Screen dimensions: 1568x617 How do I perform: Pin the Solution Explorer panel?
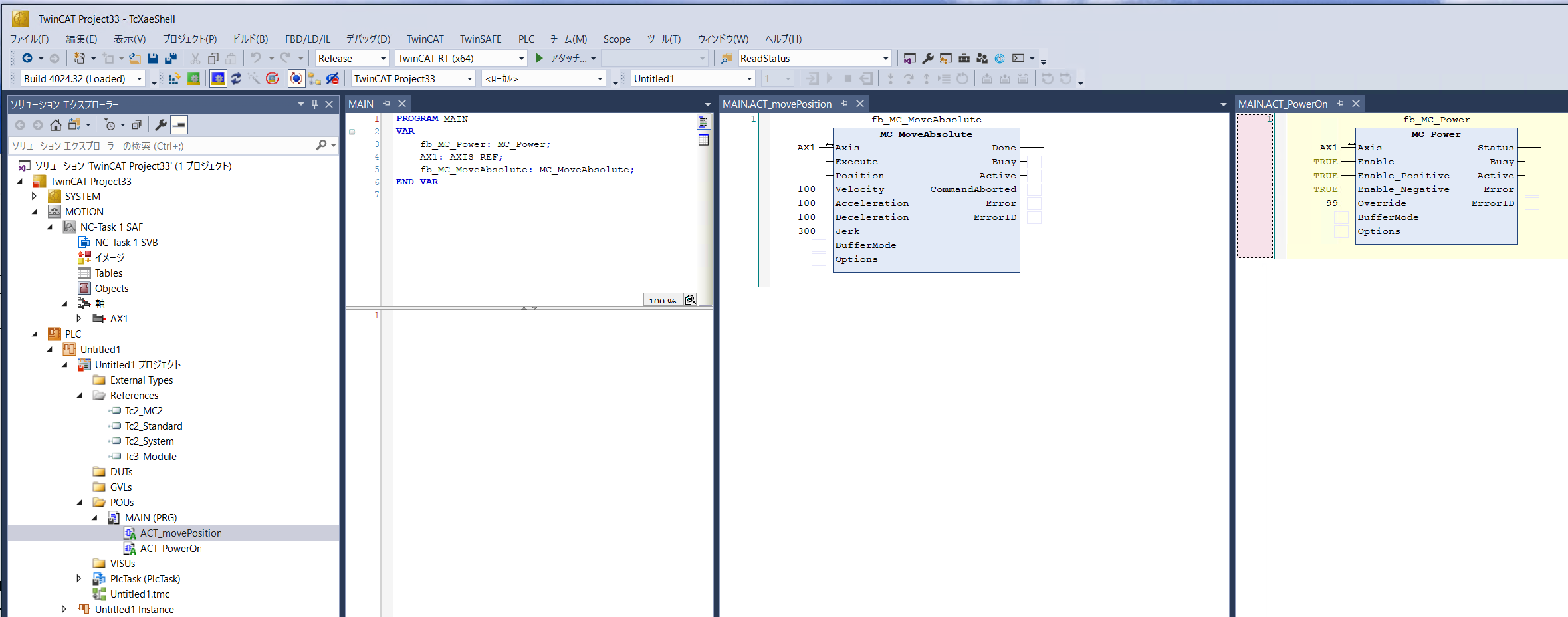tap(314, 104)
